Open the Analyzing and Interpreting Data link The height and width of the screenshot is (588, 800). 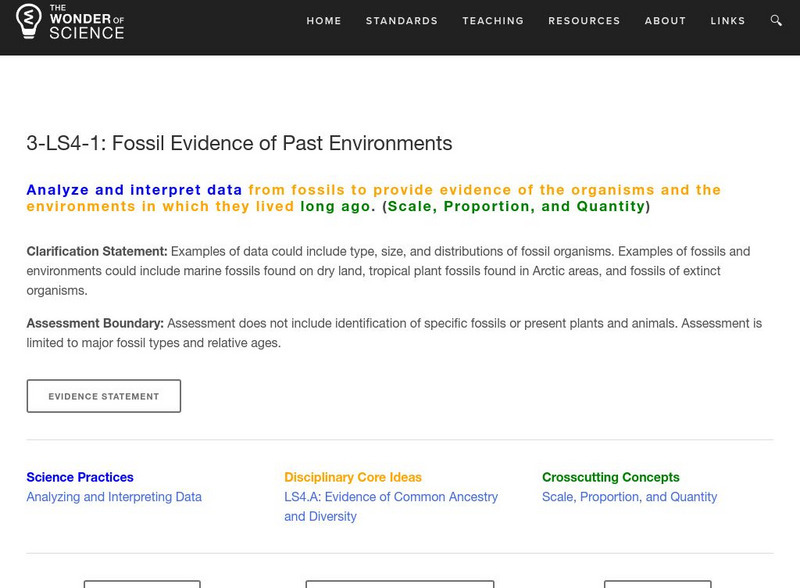112,496
